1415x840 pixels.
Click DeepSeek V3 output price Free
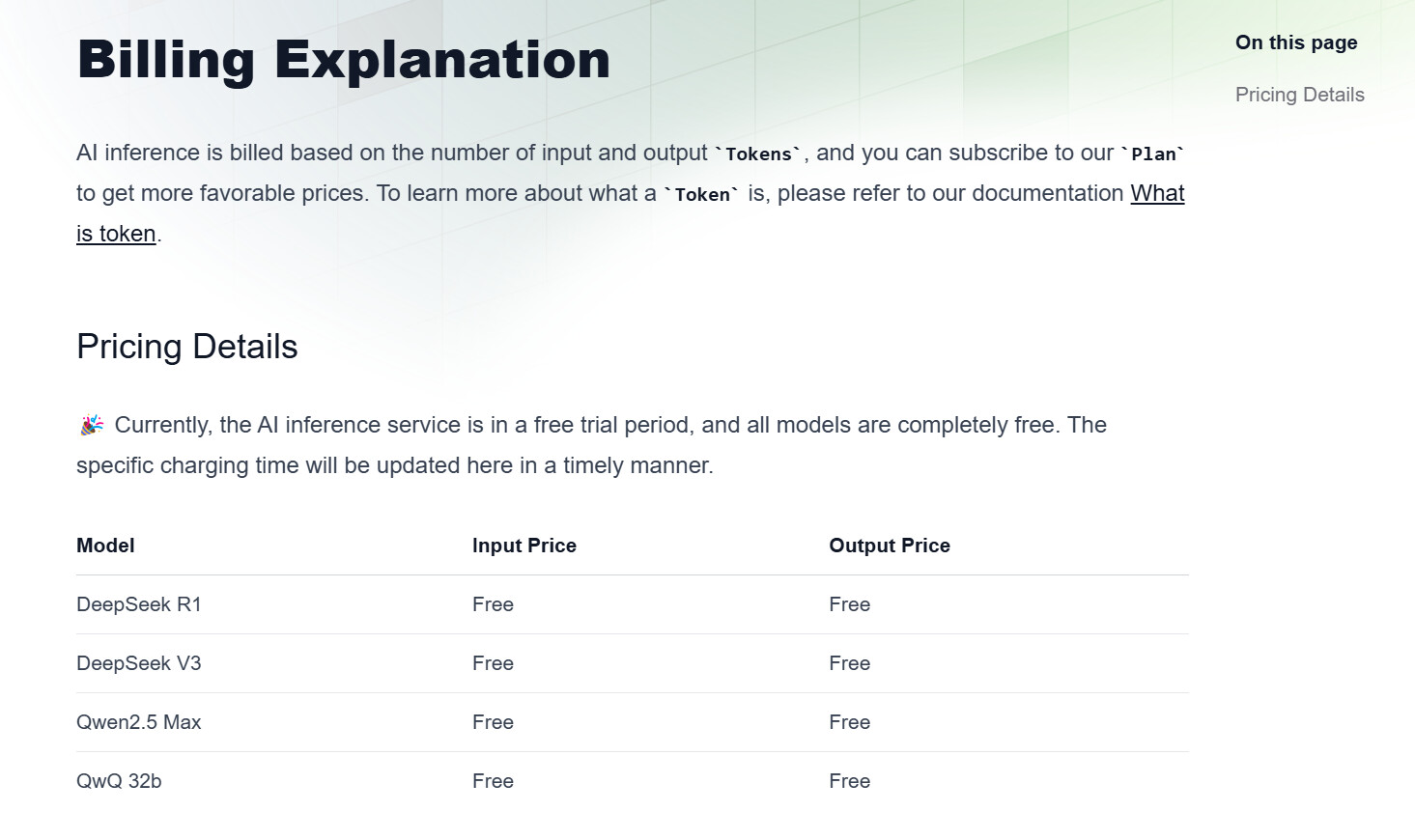[x=850, y=663]
